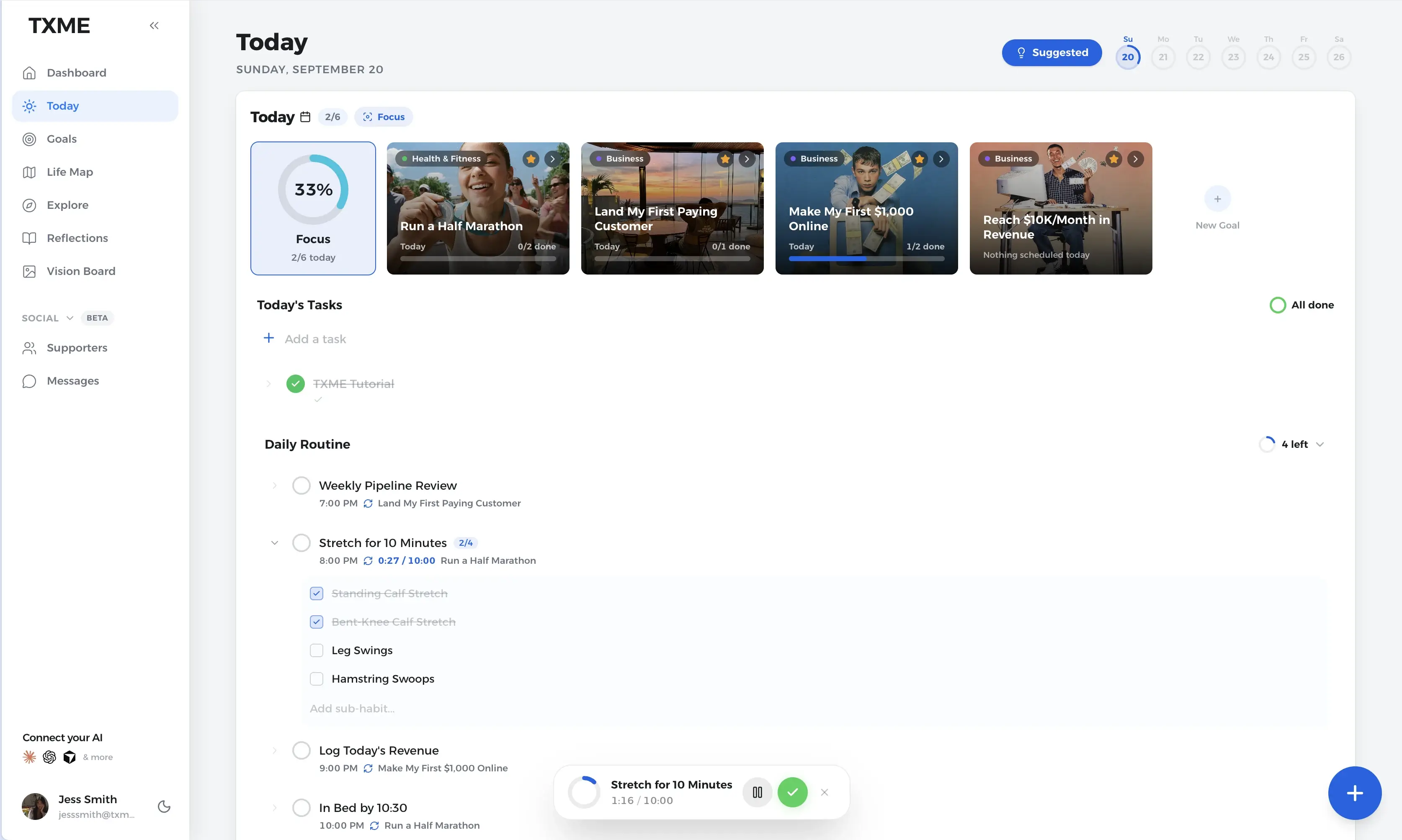This screenshot has height=840, width=1402.
Task: Collapse the SOCIAL section chevron
Action: (70, 318)
